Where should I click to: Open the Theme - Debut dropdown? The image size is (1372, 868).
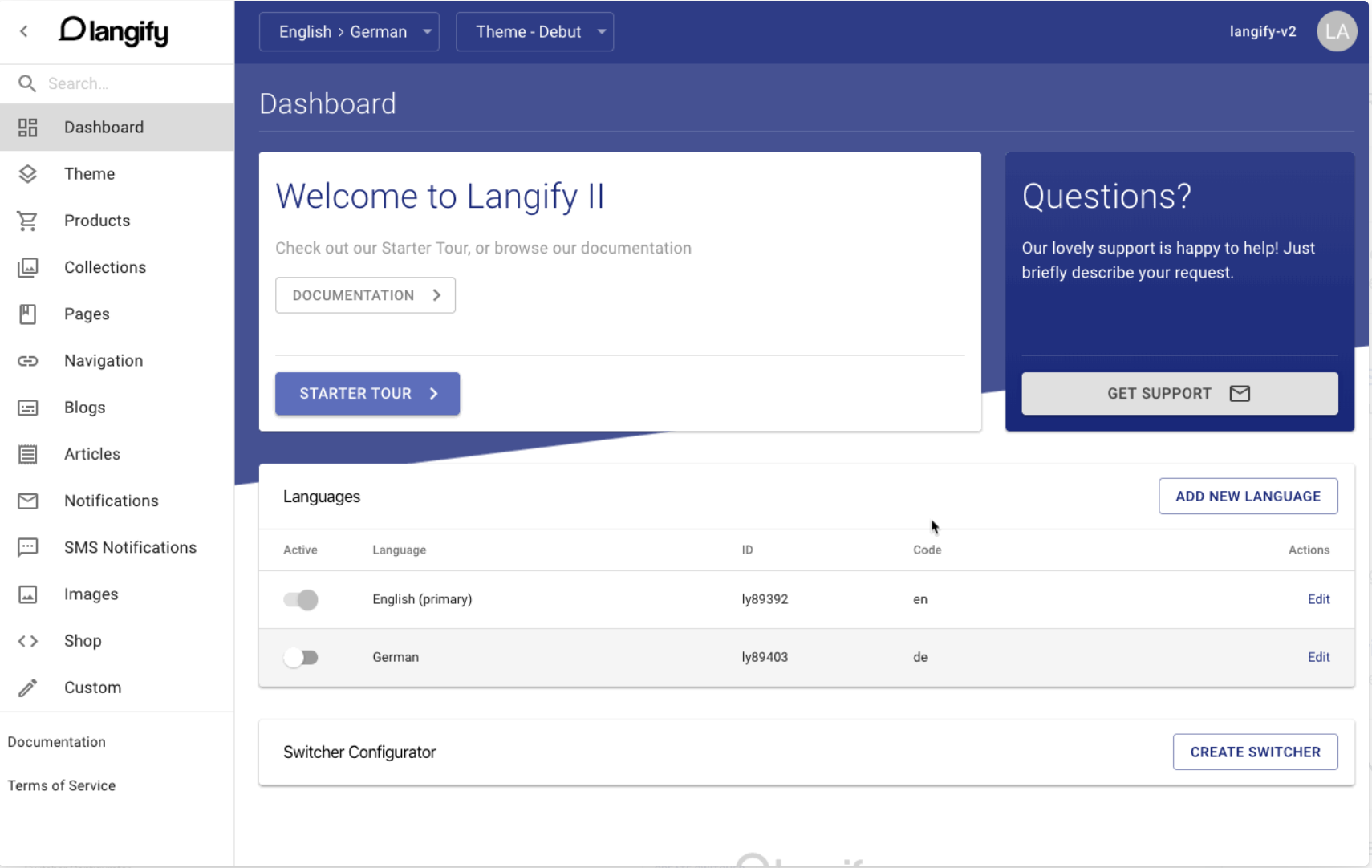(534, 31)
